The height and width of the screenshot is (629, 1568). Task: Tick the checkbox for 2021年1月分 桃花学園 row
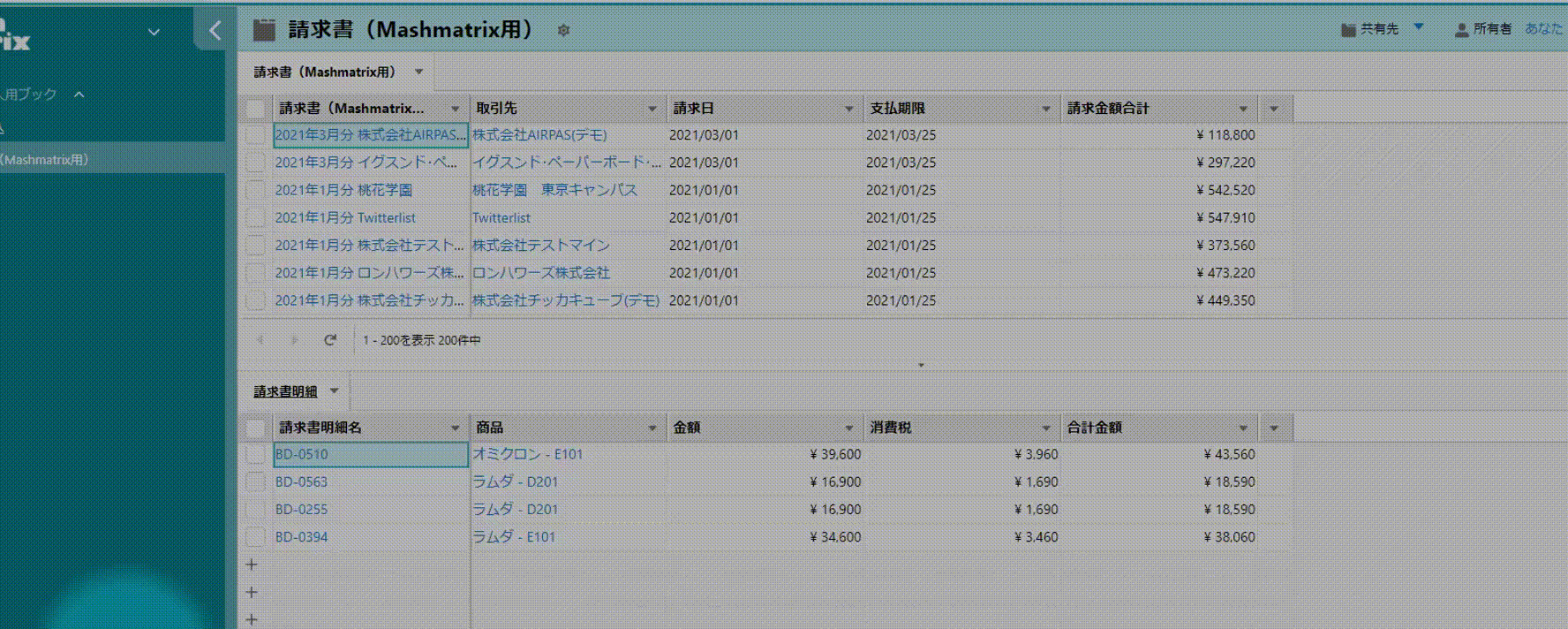(x=256, y=190)
